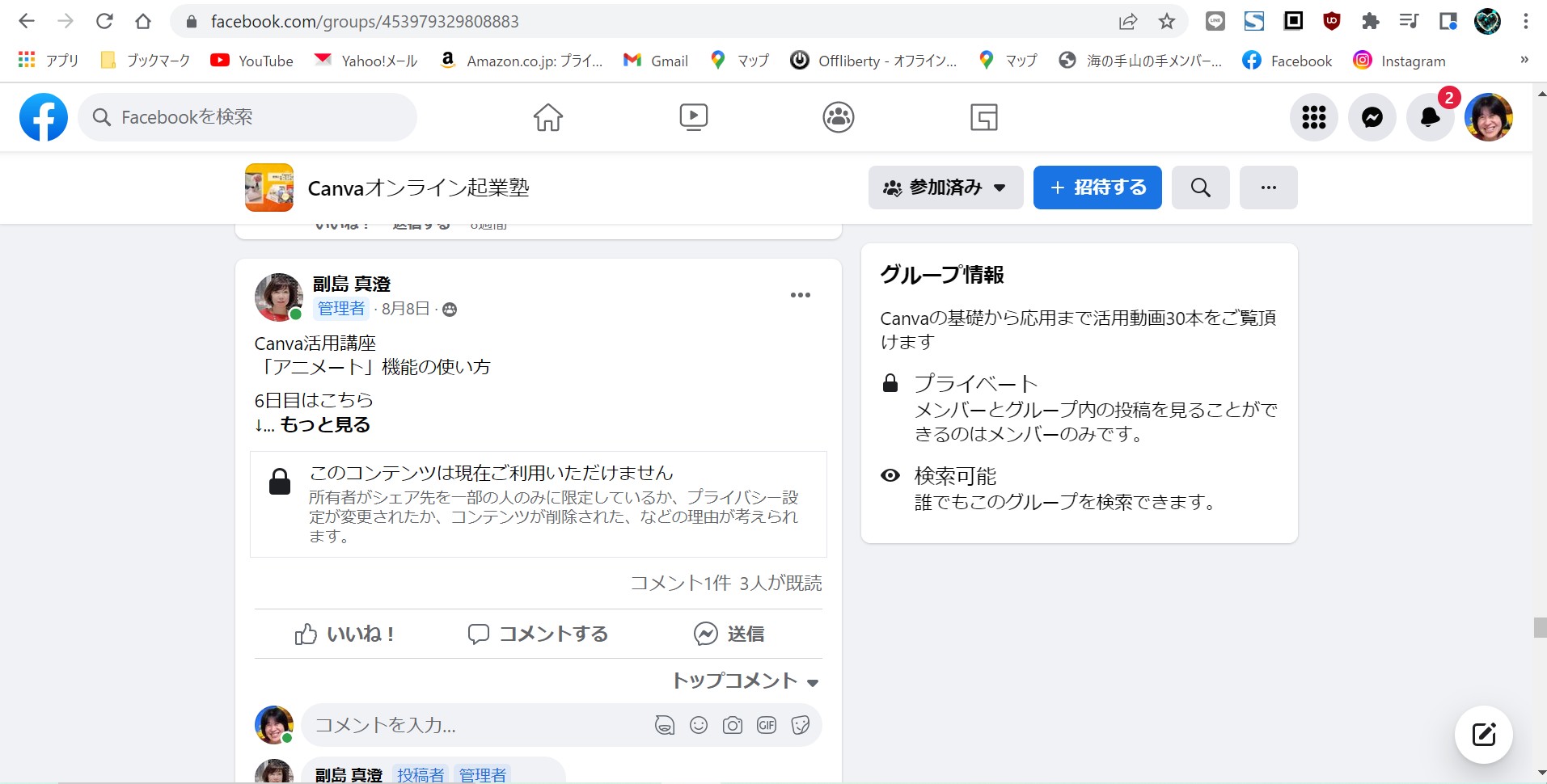Send the post via 送信
This screenshot has height=784, width=1547.
click(x=729, y=634)
